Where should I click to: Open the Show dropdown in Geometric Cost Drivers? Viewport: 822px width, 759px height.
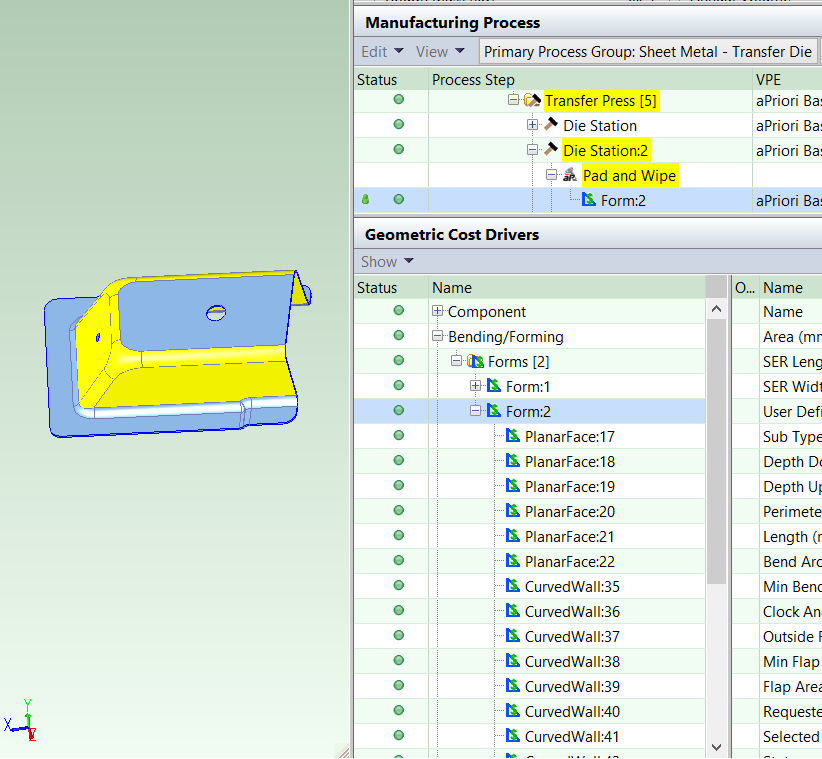tap(386, 261)
